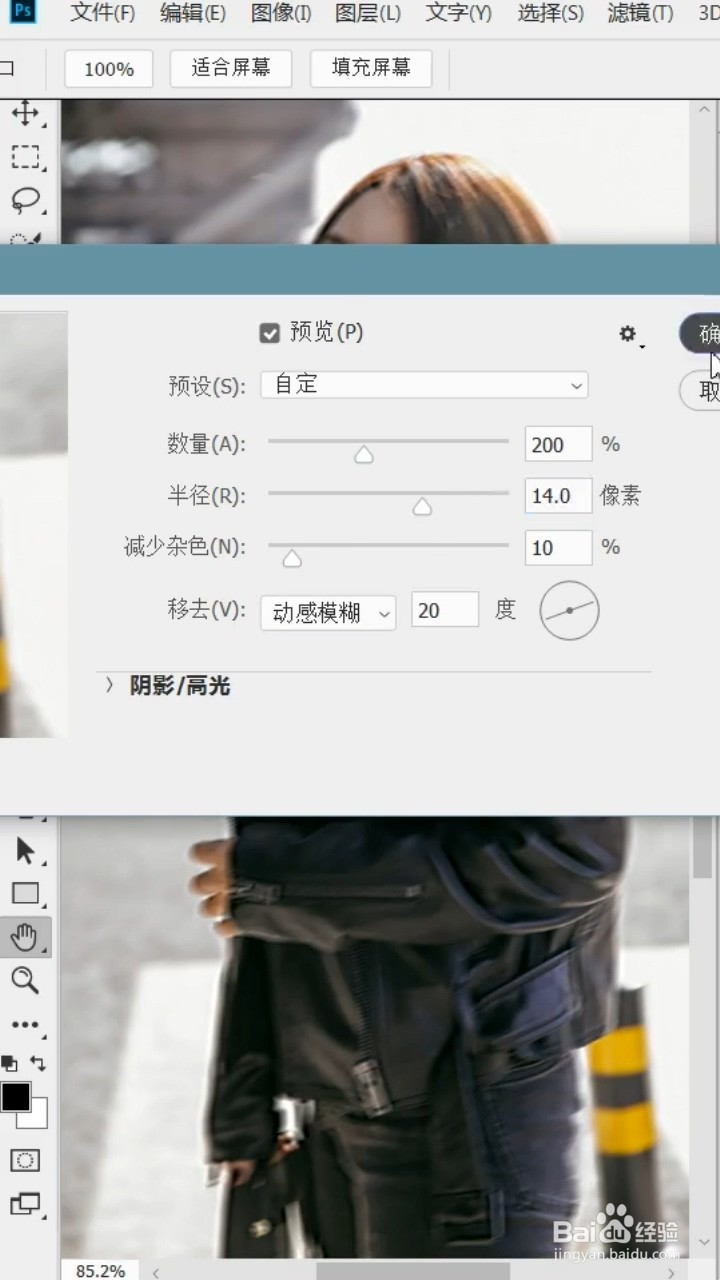Open the 移去(V) 动感模糊 dropdown
The image size is (720, 1280).
328,613
